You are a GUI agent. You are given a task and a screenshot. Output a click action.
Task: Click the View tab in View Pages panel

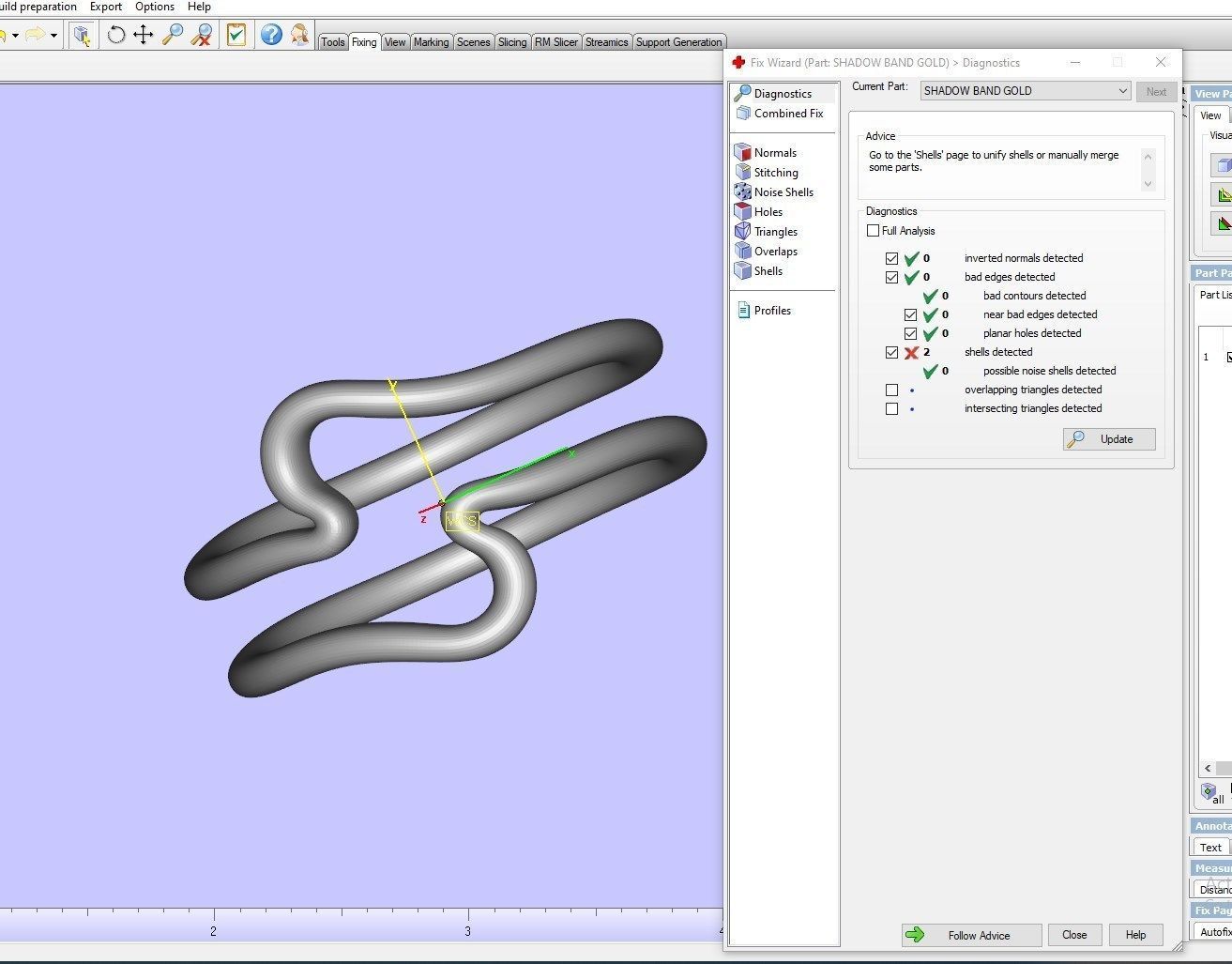[x=1210, y=115]
